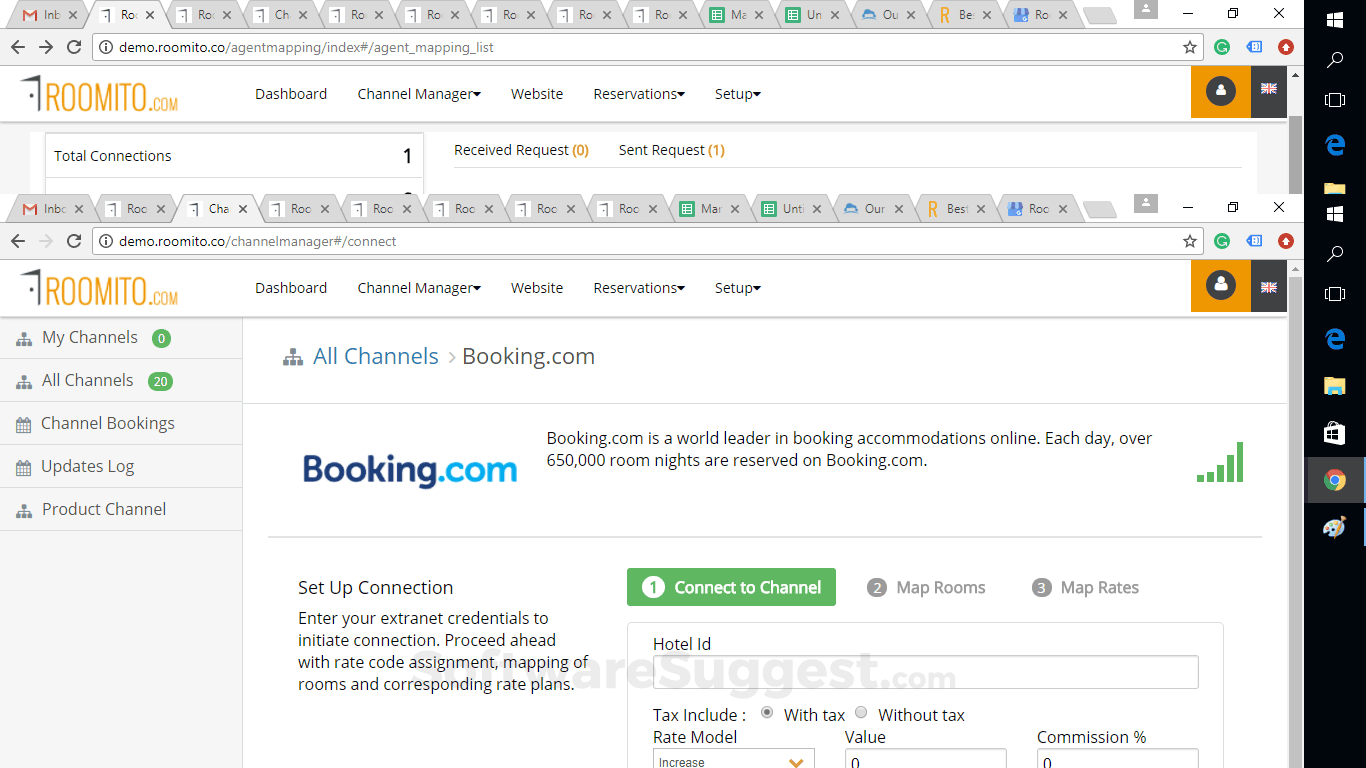Click back arrow in channelmanager browser window
The height and width of the screenshot is (768, 1366).
tap(18, 241)
